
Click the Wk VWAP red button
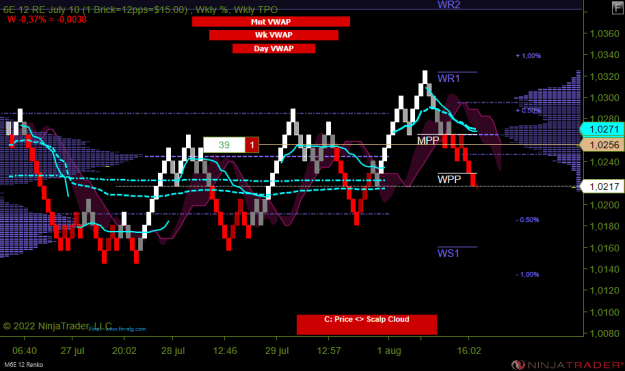tap(273, 35)
